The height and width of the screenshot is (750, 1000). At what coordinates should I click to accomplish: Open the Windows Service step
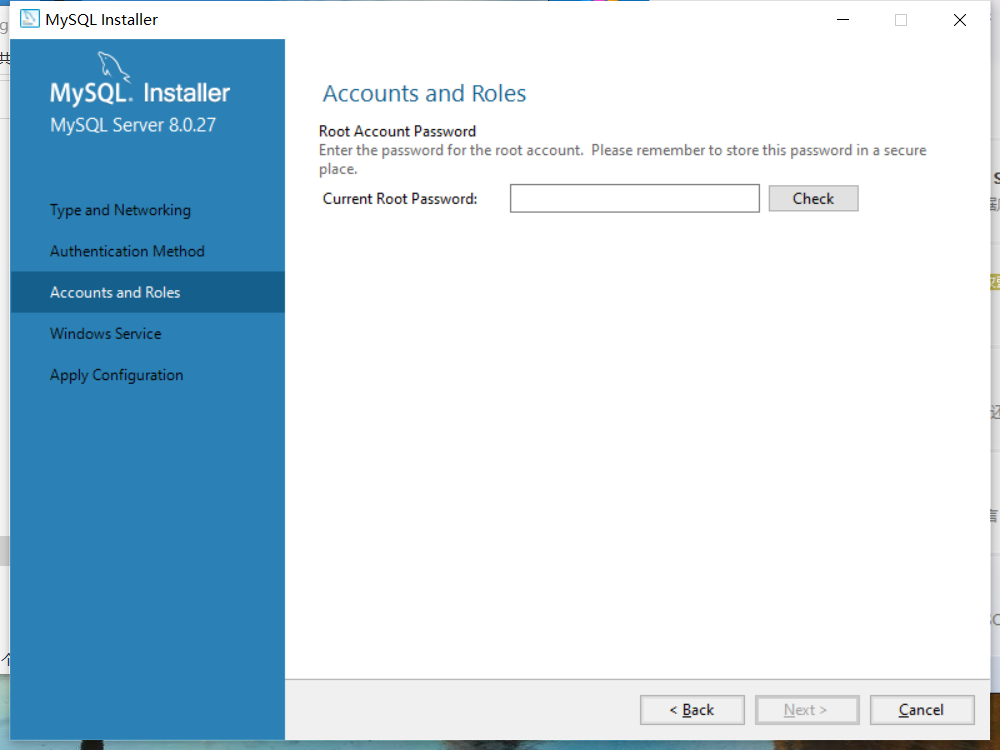pos(106,334)
